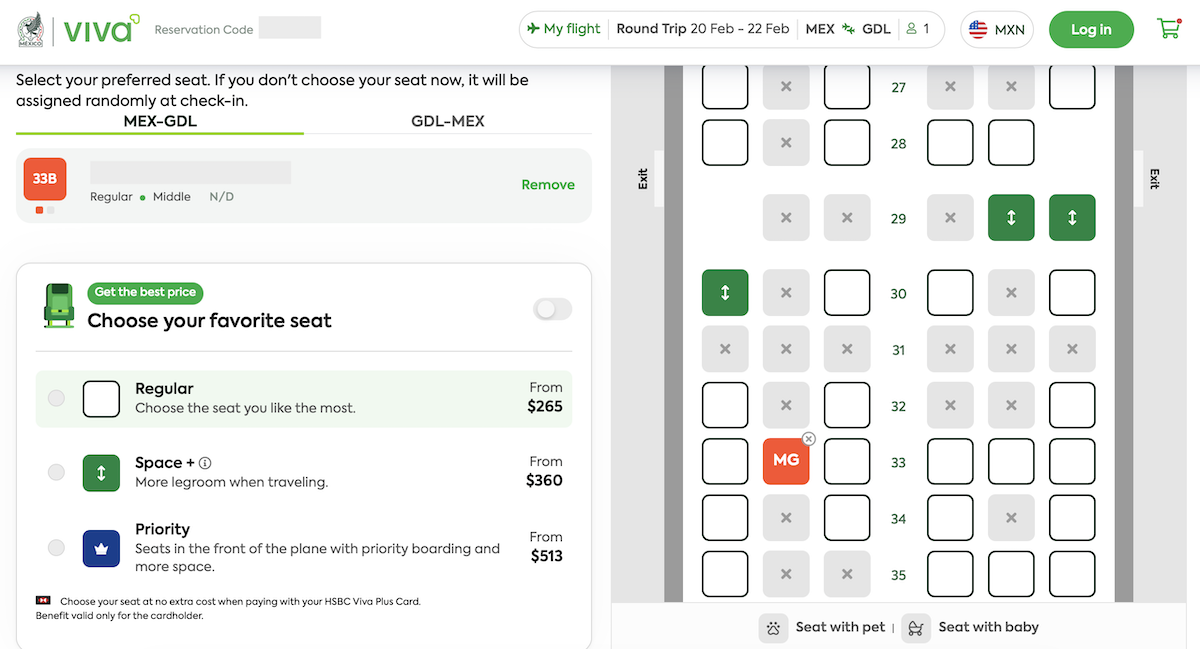Expand the My flight dropdown
The height and width of the screenshot is (649, 1200).
[563, 29]
